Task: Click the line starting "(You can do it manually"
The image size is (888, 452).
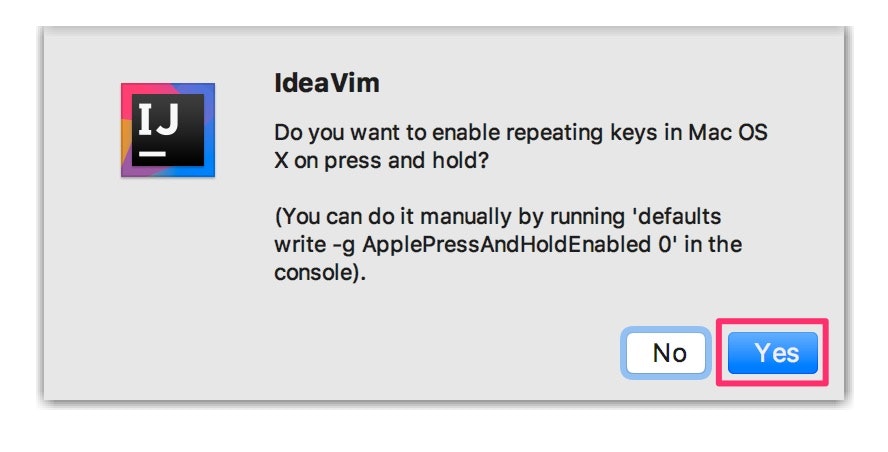Action: [497, 217]
